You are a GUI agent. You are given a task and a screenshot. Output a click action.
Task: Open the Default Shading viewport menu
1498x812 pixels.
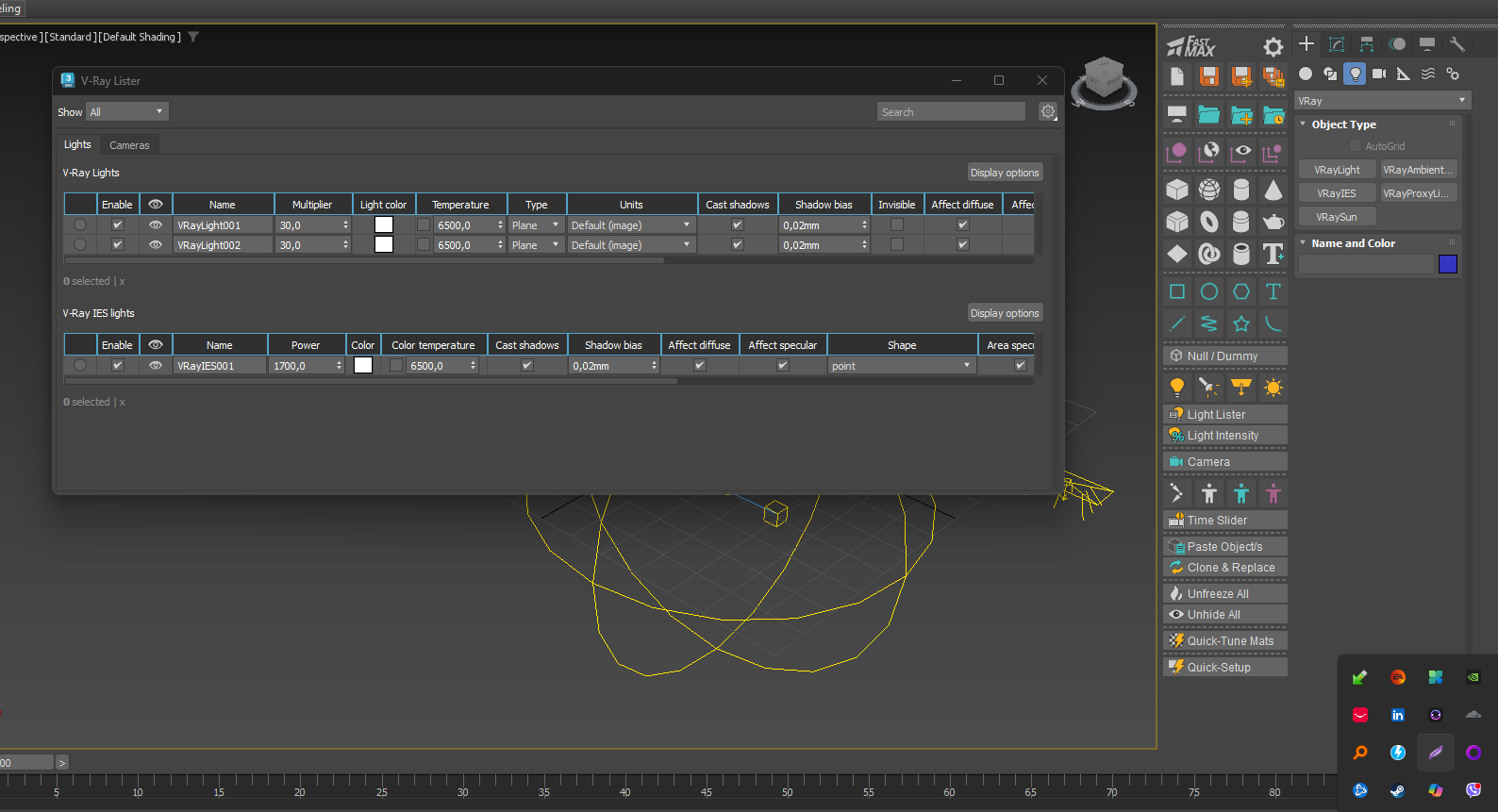pos(140,37)
